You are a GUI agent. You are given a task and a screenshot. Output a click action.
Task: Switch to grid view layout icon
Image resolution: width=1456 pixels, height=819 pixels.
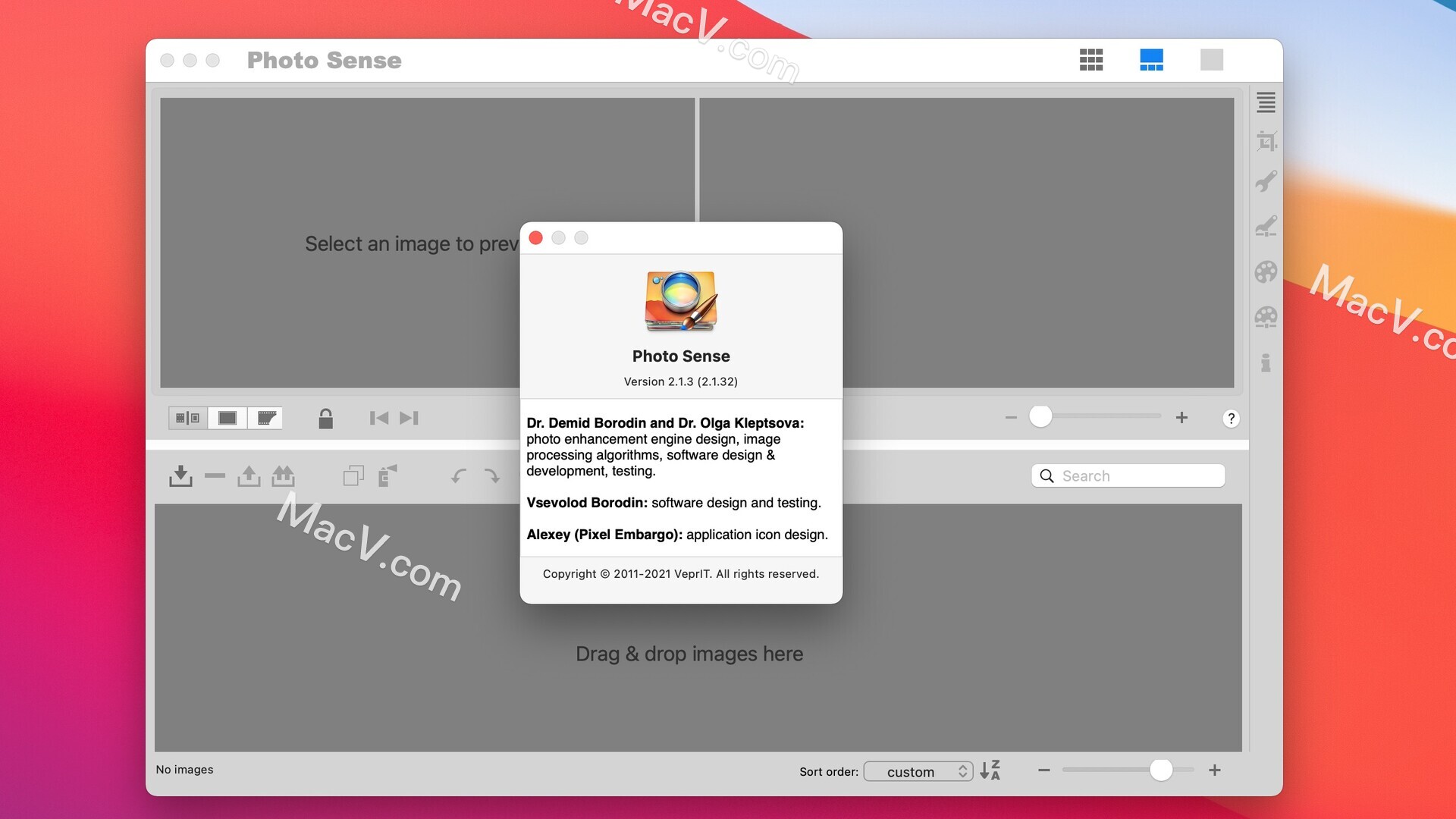[1090, 60]
